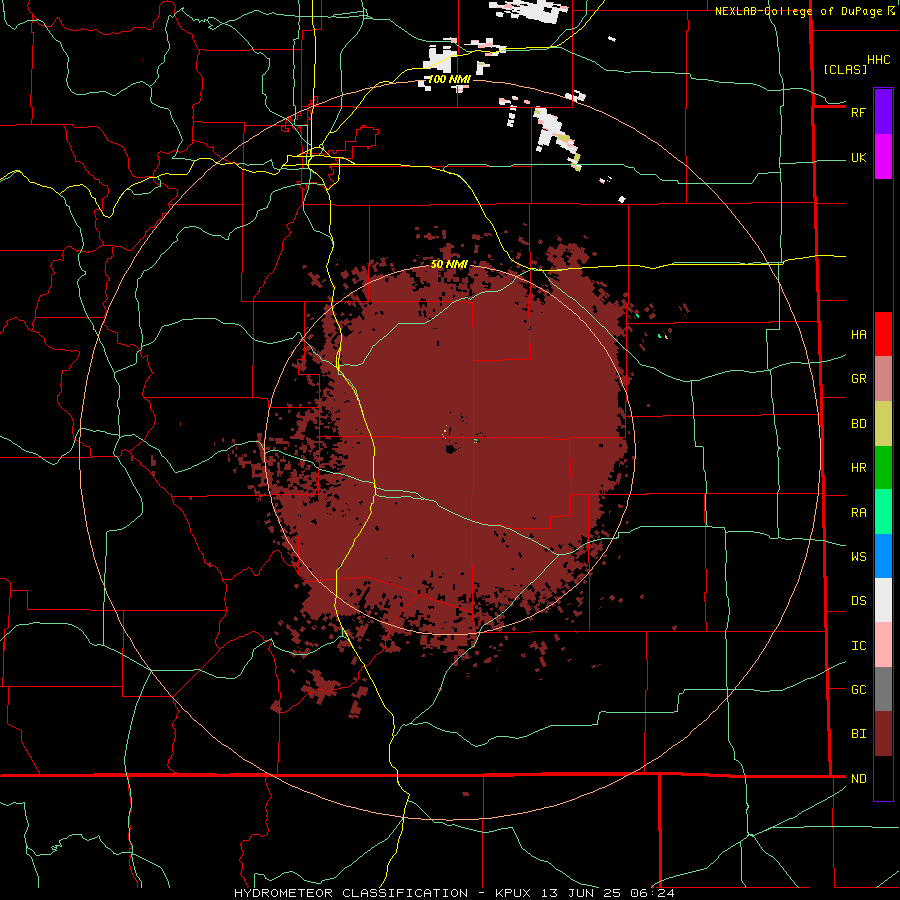Click the BI legend label
The height and width of the screenshot is (900, 900).
858,734
